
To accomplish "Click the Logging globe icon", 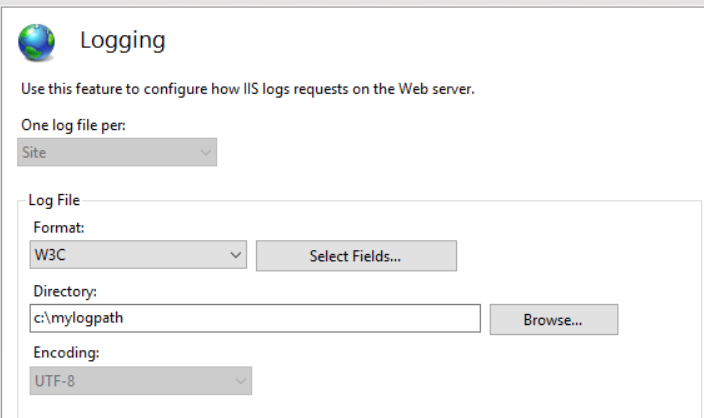I will [x=38, y=42].
